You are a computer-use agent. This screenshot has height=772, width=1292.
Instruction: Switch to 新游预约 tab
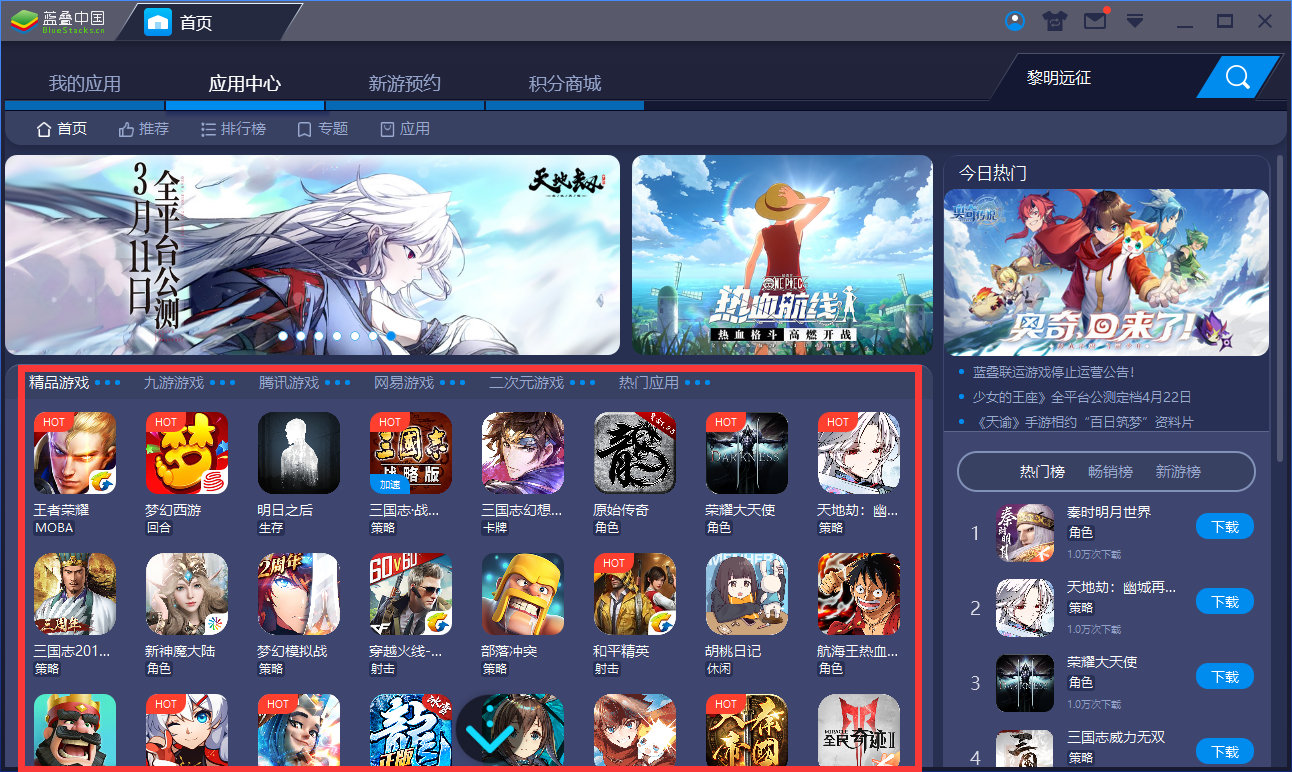pos(405,84)
